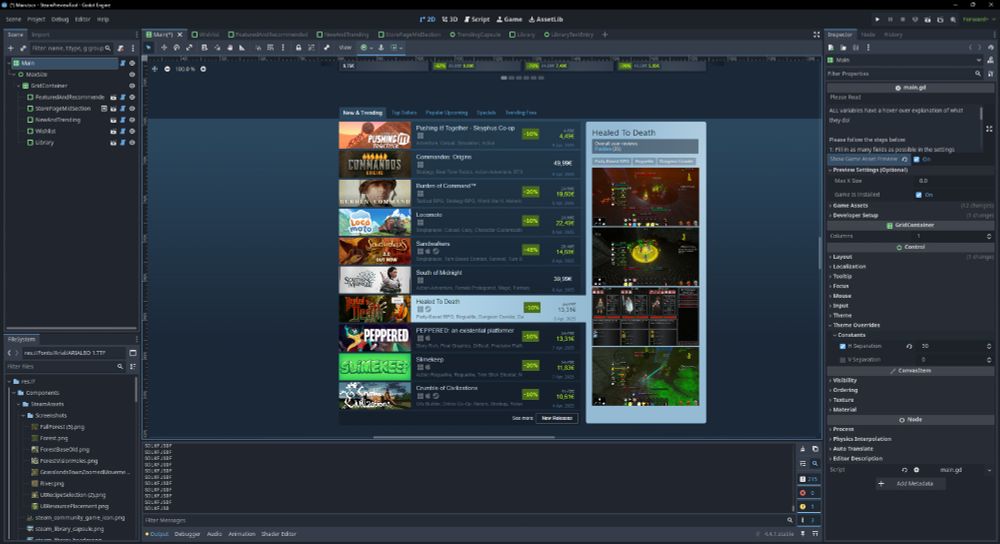Create a new resource in Inspector
1000x544 pixels.
click(x=831, y=47)
